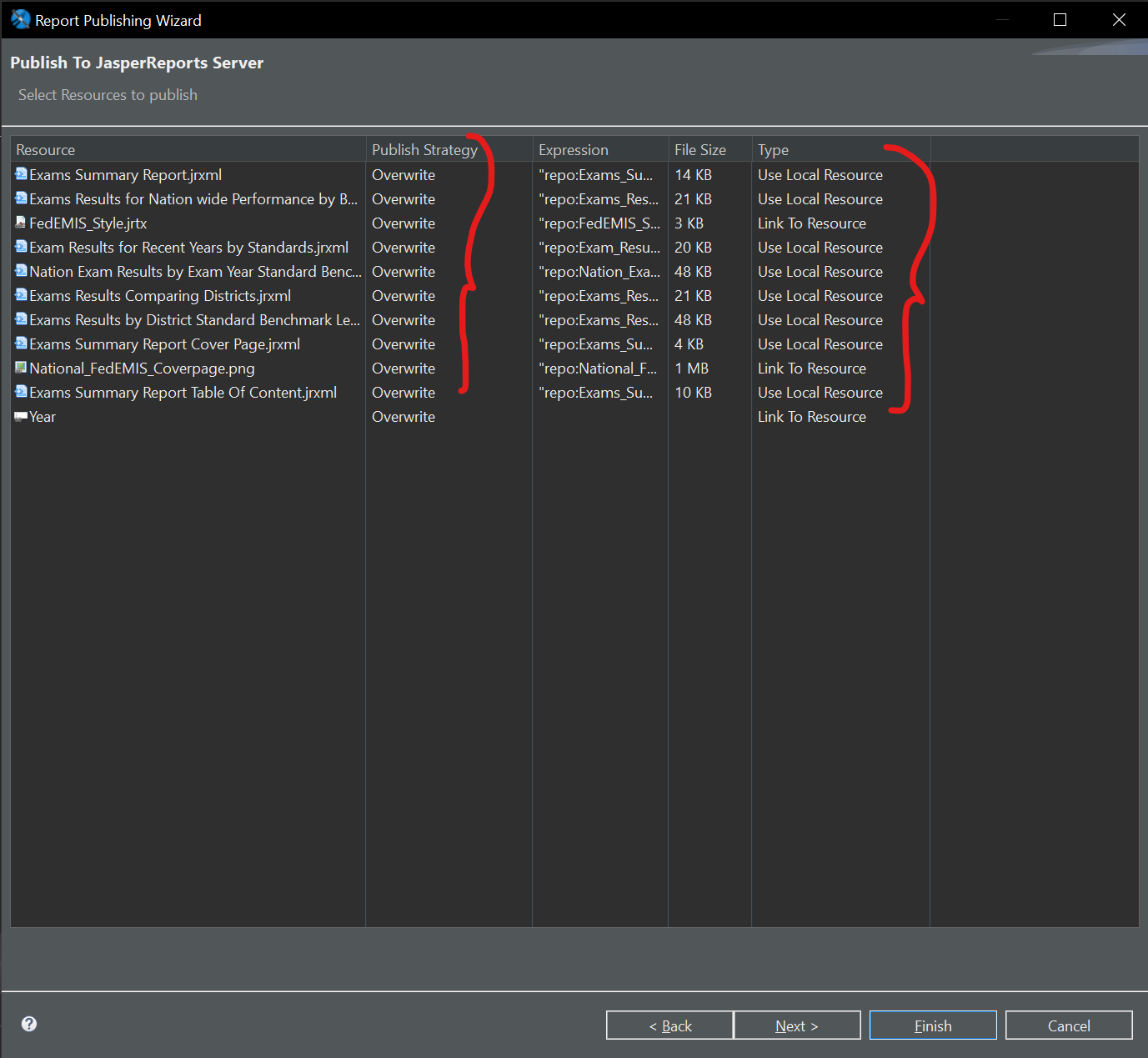Image resolution: width=1148 pixels, height=1058 pixels.
Task: Select Exams Summary Report Table Of Content row
Action: [183, 393]
